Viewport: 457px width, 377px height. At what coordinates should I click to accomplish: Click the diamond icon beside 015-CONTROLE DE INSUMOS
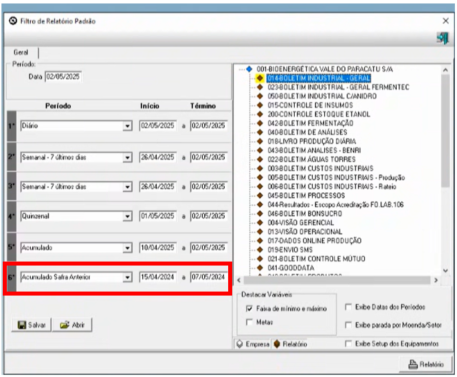260,105
